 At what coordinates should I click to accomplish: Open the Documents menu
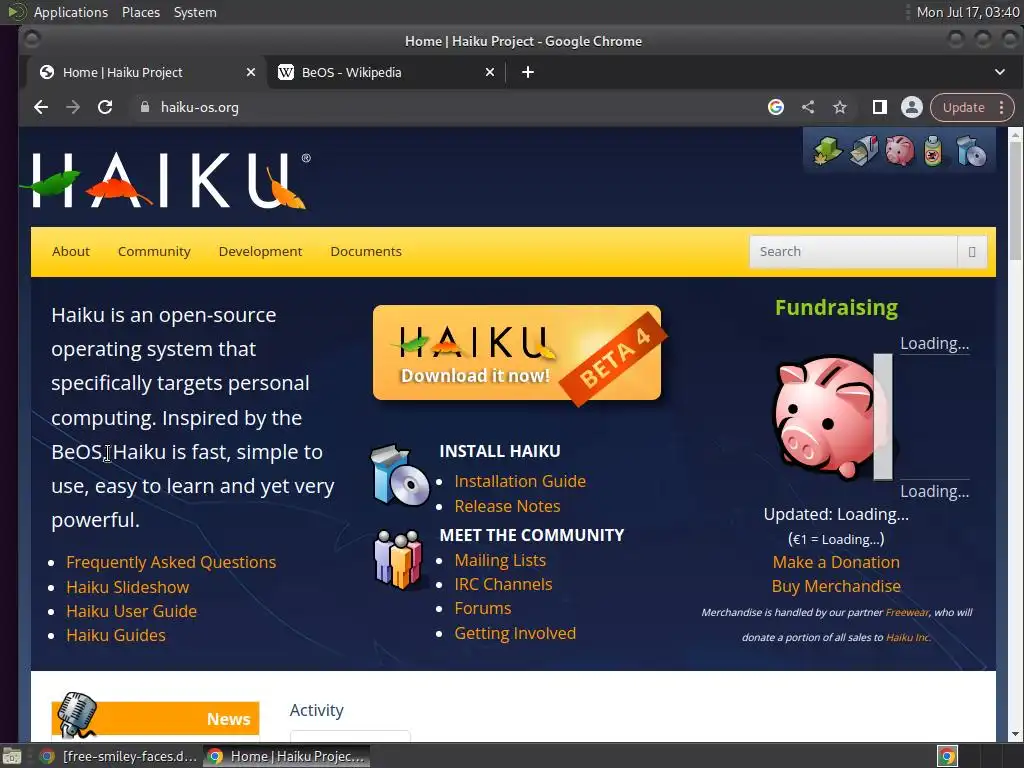tap(366, 251)
